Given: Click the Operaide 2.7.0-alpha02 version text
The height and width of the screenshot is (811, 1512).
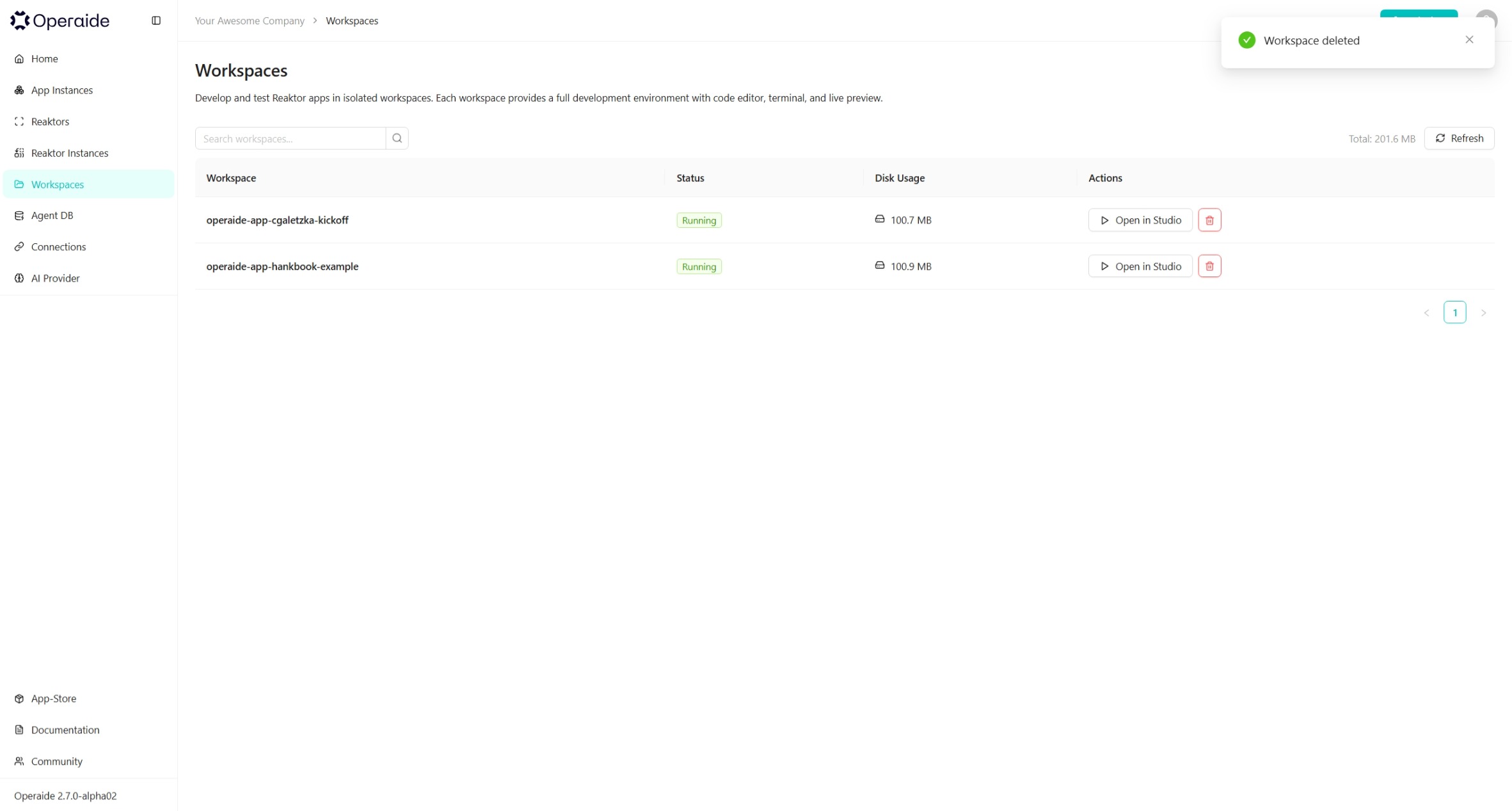Looking at the screenshot, I should coord(65,796).
